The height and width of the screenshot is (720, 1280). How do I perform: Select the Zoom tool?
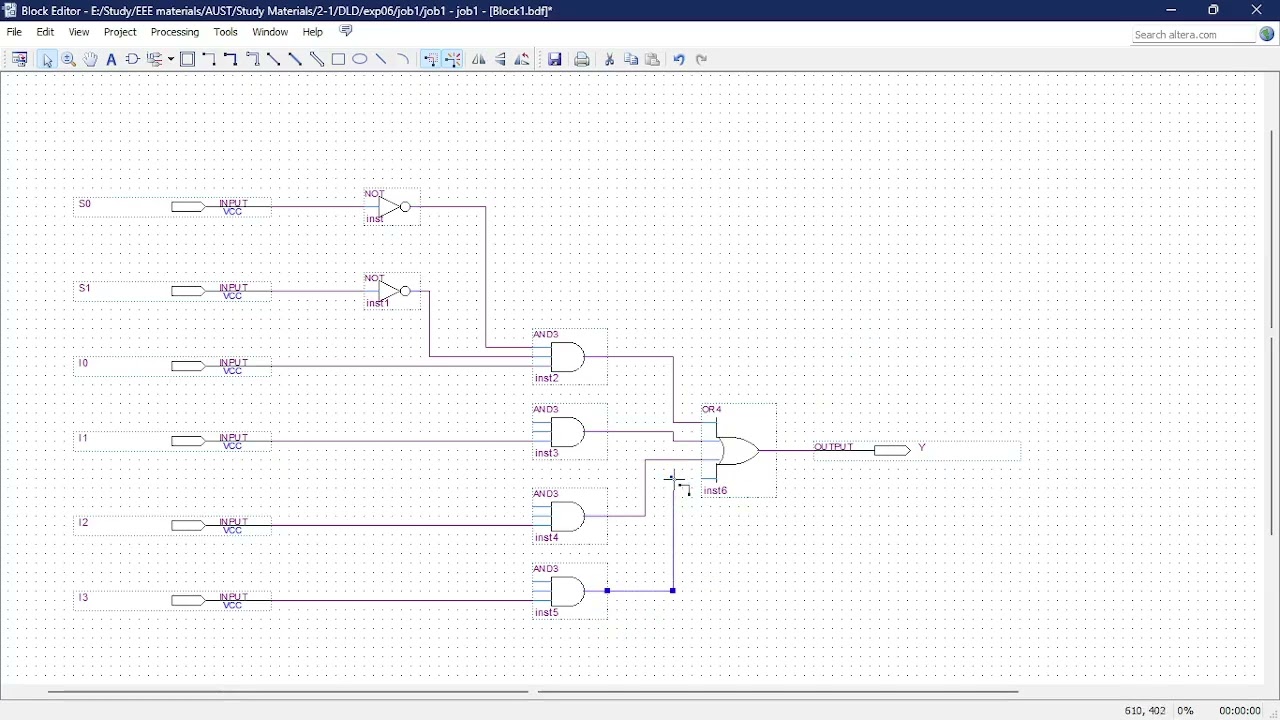[x=69, y=59]
